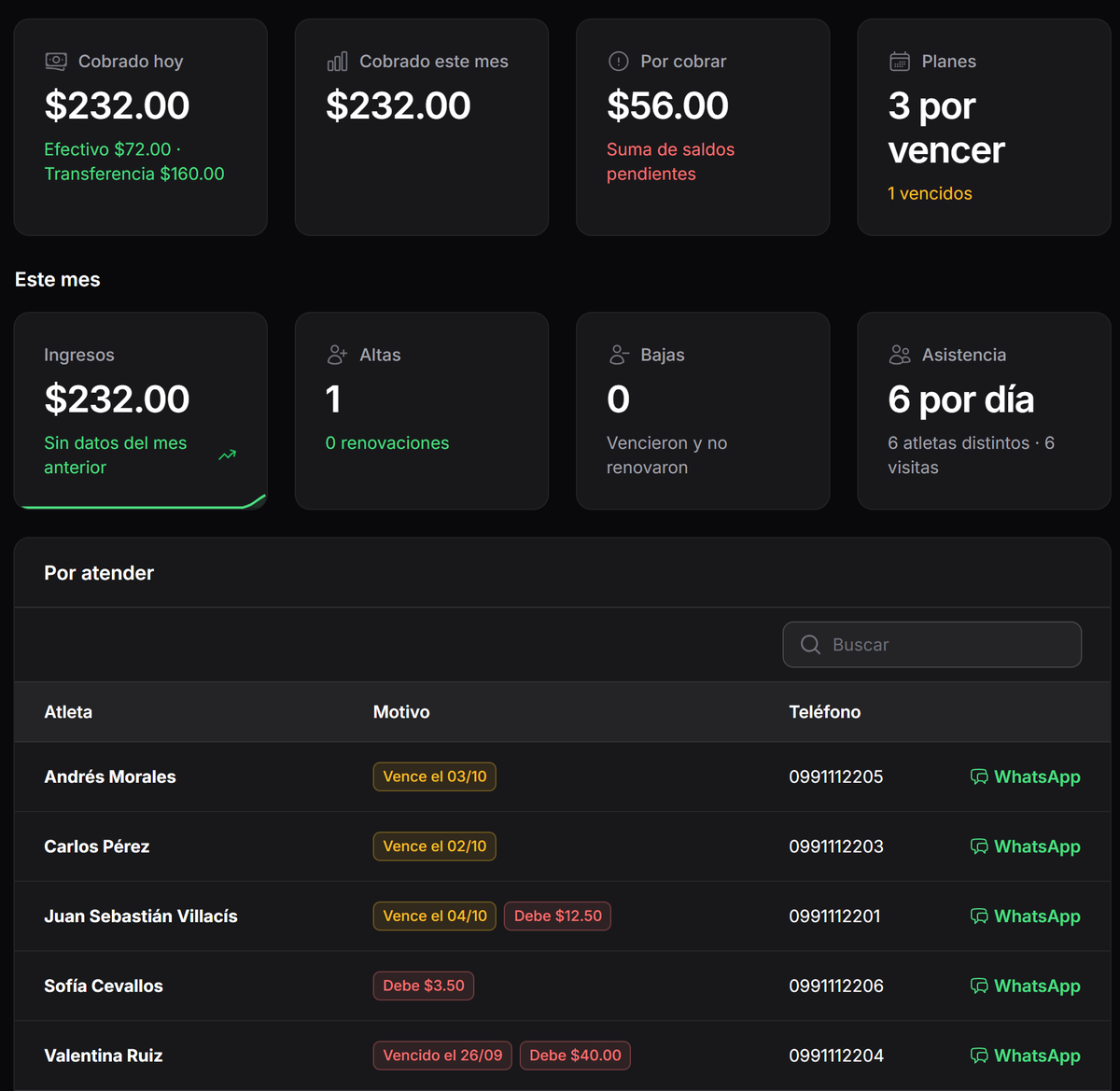Click the trending-up arrow icon in the Ingresos card
Viewport: 1120px width, 1091px height.
pos(228,455)
